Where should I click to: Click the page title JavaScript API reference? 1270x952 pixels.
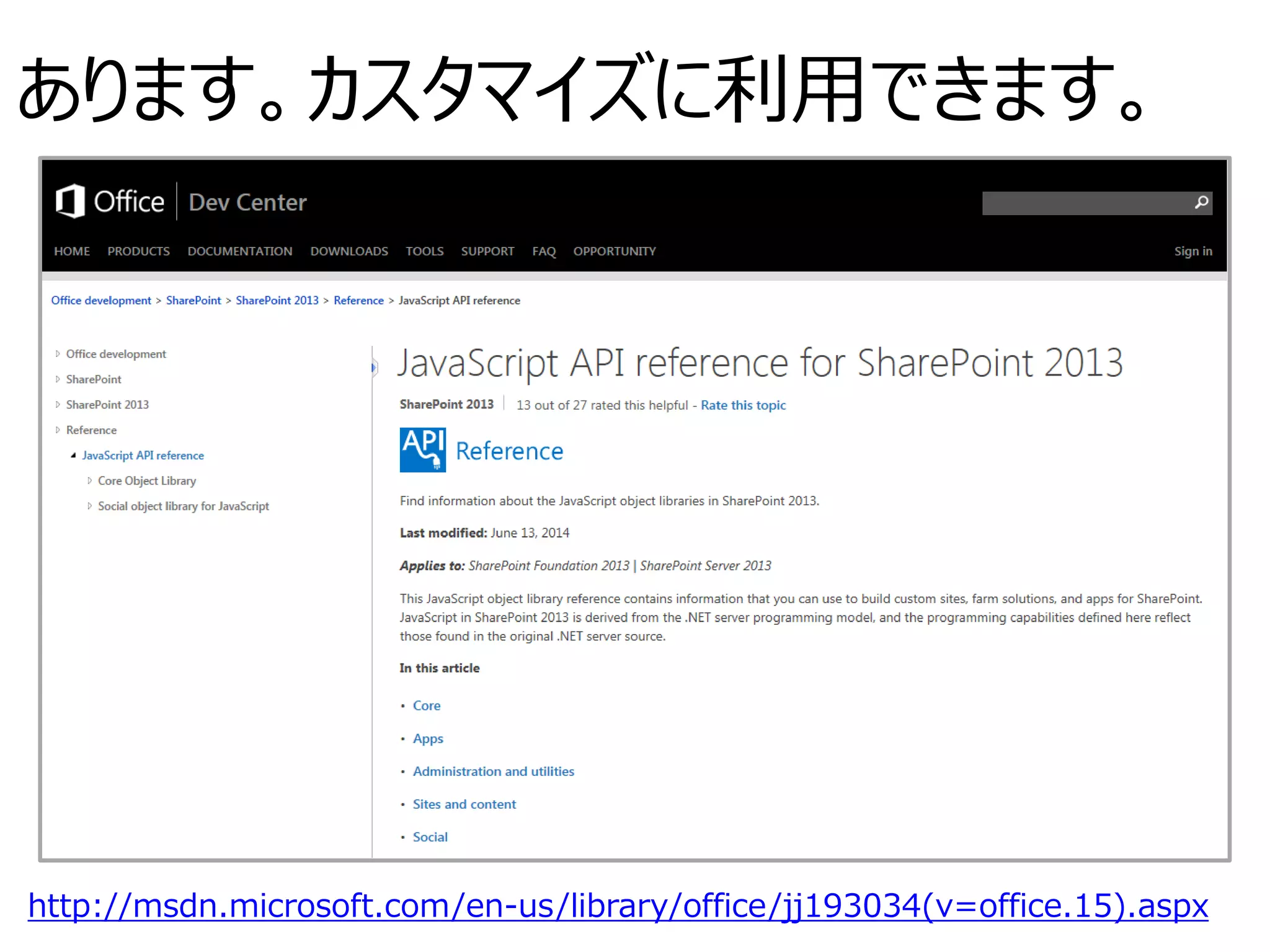(x=760, y=363)
